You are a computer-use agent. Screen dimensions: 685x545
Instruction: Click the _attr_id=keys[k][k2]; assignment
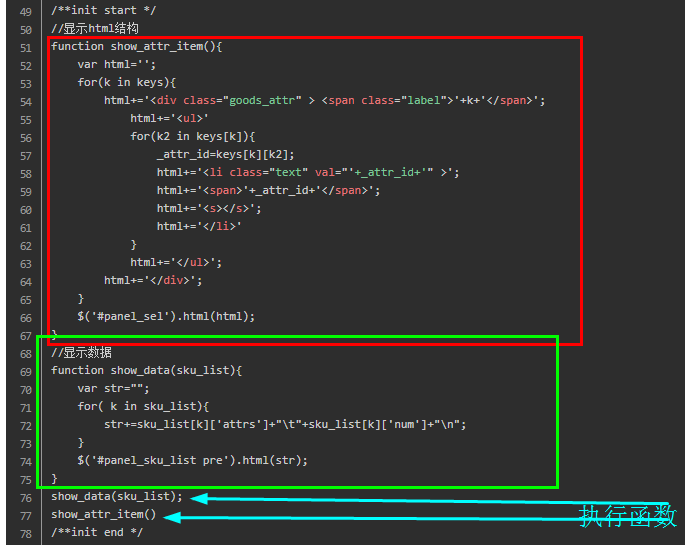225,154
